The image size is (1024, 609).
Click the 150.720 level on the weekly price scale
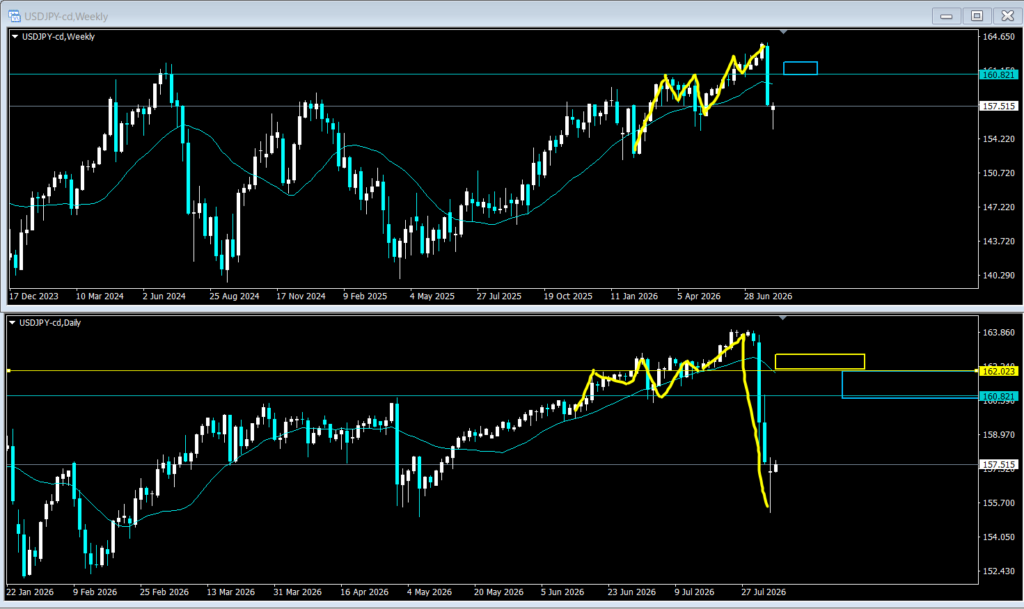click(x=999, y=173)
